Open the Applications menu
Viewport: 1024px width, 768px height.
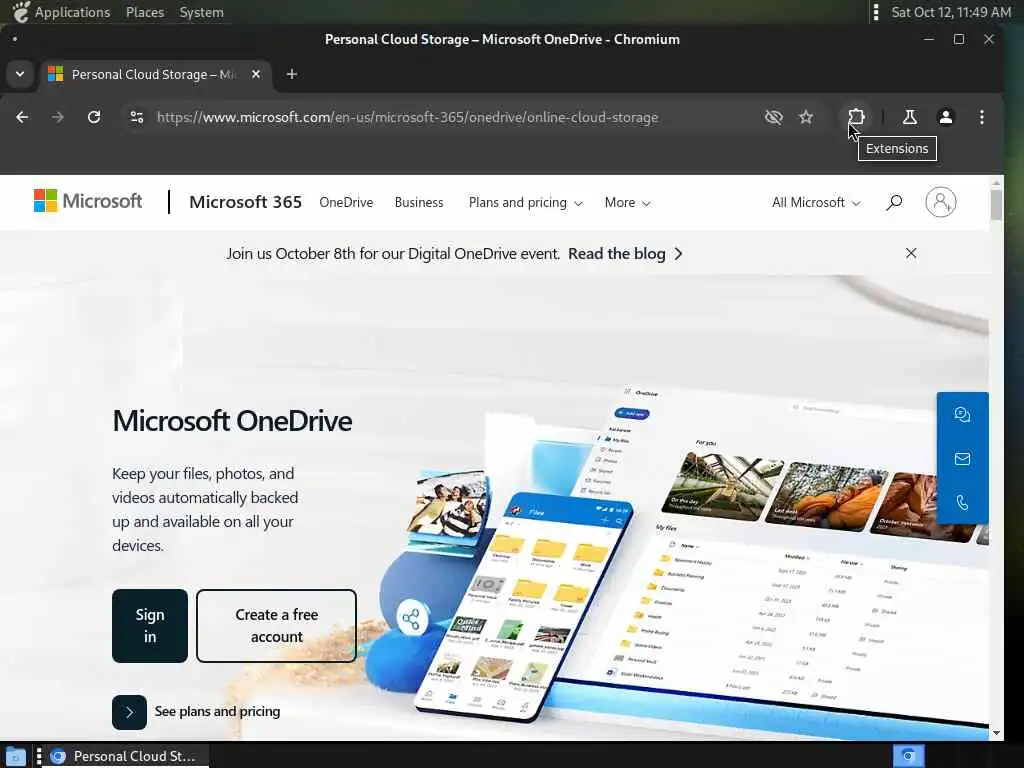72,12
